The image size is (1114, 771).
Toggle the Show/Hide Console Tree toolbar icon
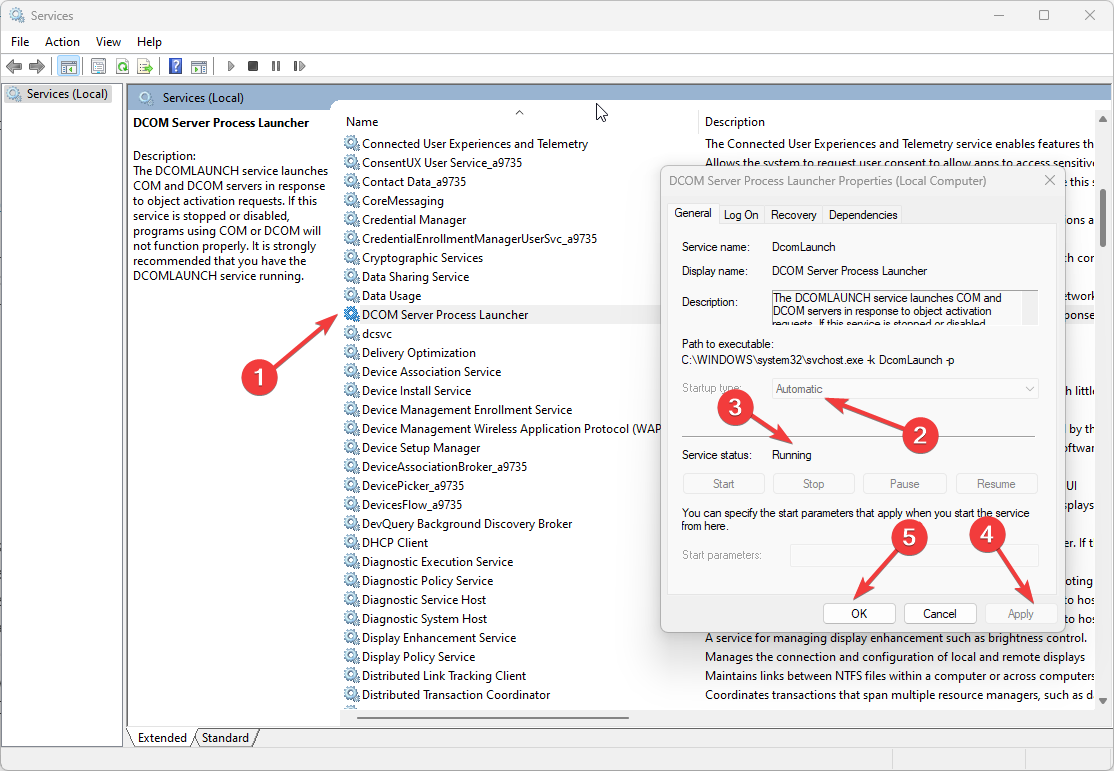tap(68, 66)
